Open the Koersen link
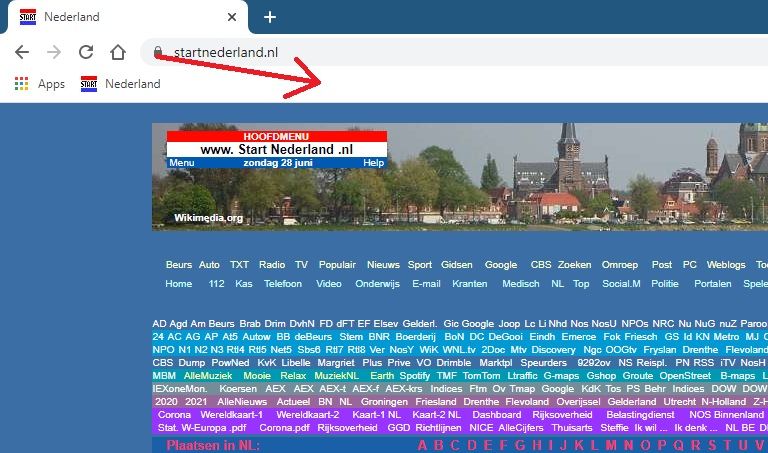The width and height of the screenshot is (768, 453). tap(238, 389)
